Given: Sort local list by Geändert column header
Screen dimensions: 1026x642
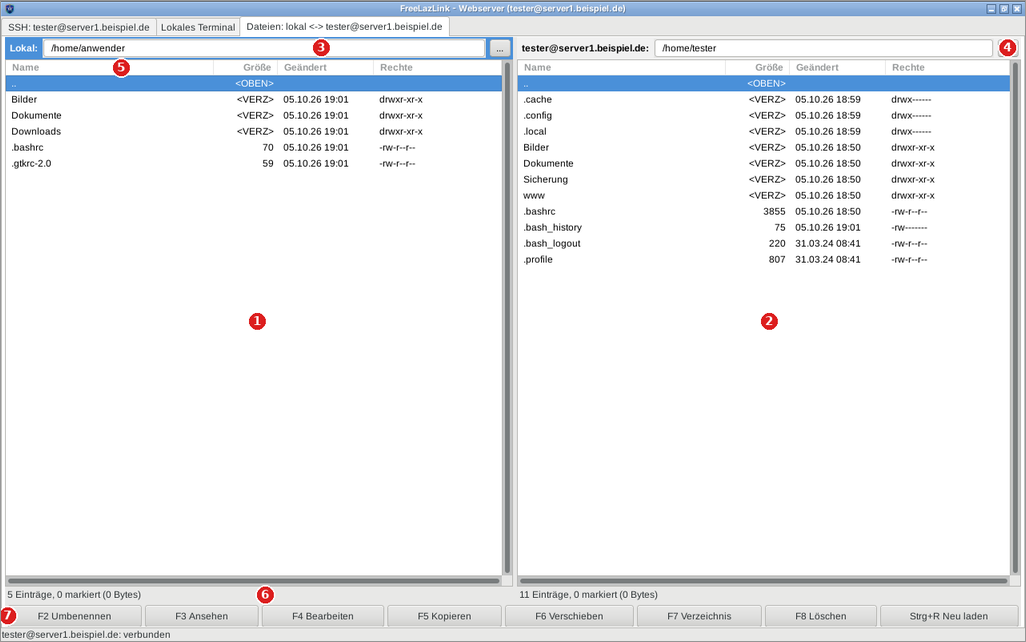Looking at the screenshot, I should click(x=325, y=67).
